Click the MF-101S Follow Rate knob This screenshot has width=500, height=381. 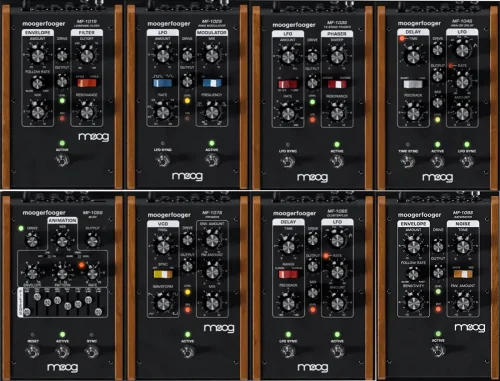coord(38,83)
